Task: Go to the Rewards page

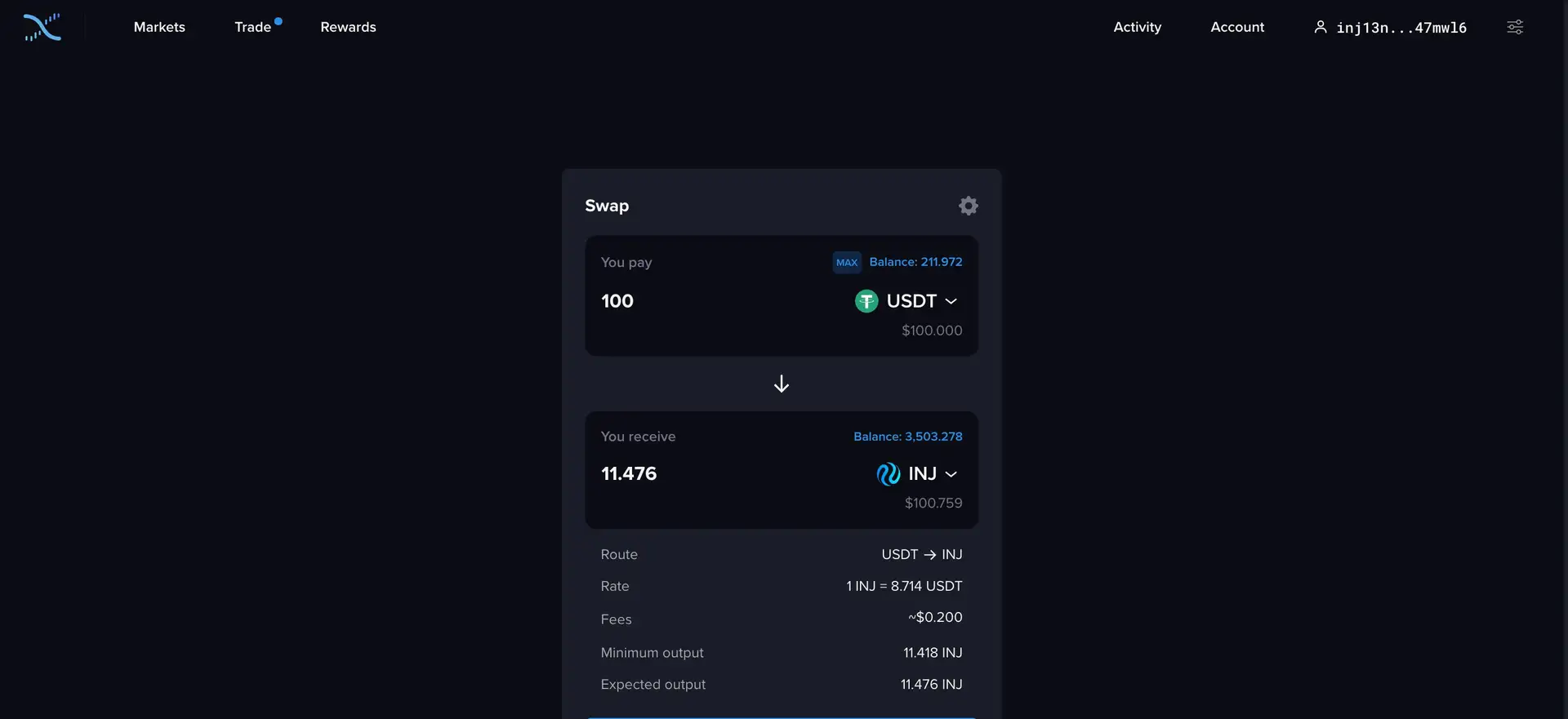Action: coord(348,27)
